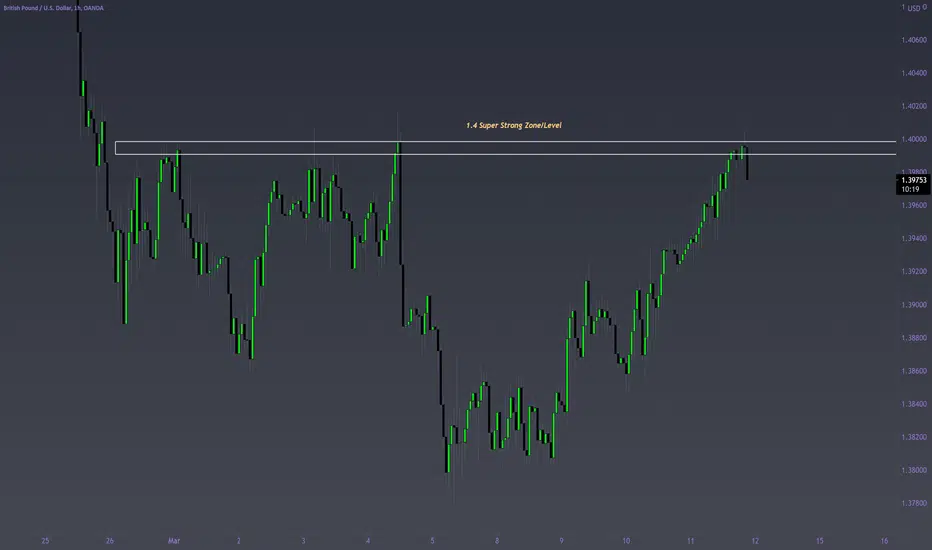Click the '8' date on time axis

[x=497, y=540]
